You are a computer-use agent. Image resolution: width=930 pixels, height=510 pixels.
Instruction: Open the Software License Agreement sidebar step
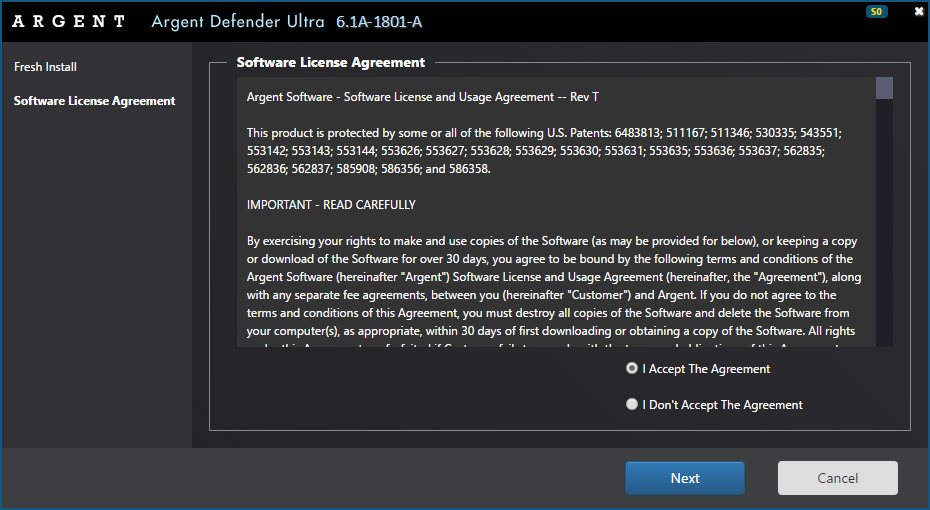(94, 101)
